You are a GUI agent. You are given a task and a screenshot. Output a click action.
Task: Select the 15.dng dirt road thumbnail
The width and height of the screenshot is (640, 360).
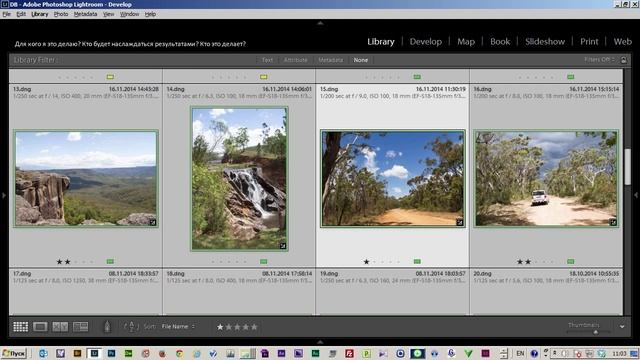(393, 178)
